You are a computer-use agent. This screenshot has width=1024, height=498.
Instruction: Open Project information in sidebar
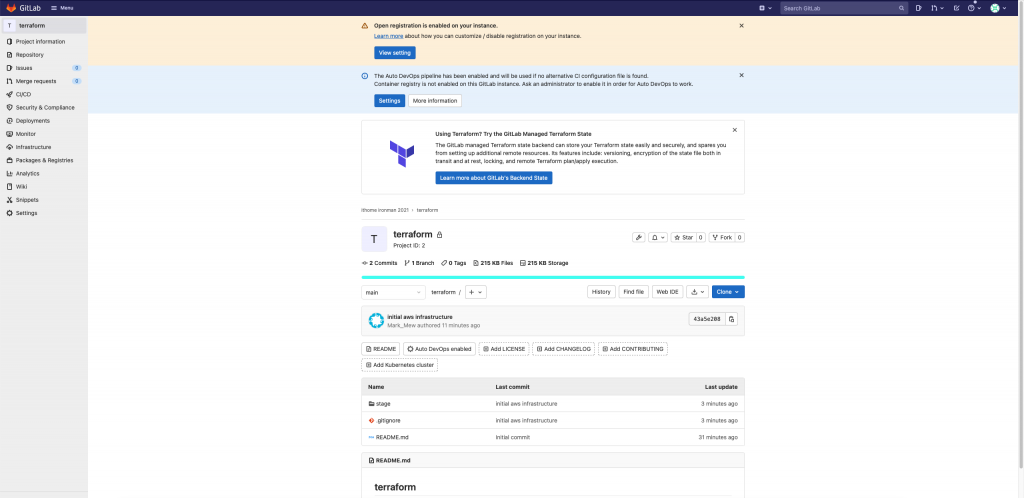[x=40, y=41]
